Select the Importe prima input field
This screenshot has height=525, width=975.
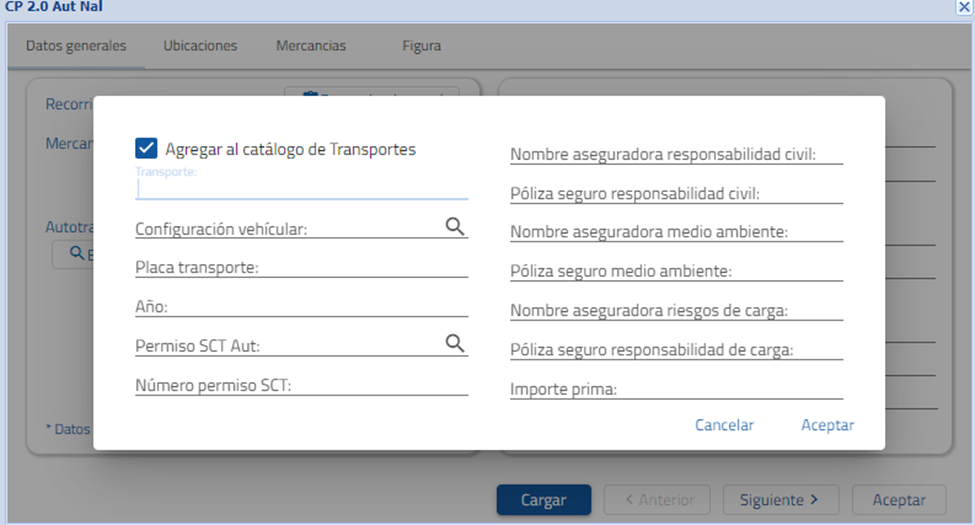coord(676,389)
